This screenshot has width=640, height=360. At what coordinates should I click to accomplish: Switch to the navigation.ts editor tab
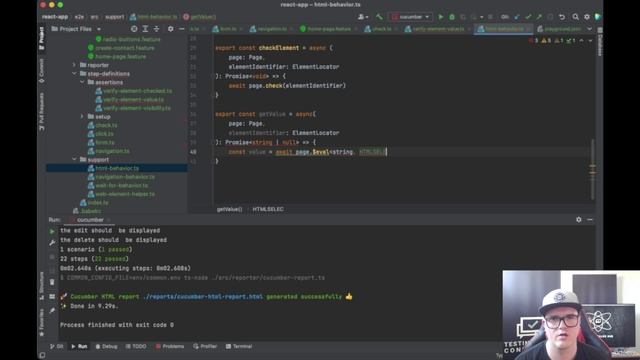click(271, 29)
